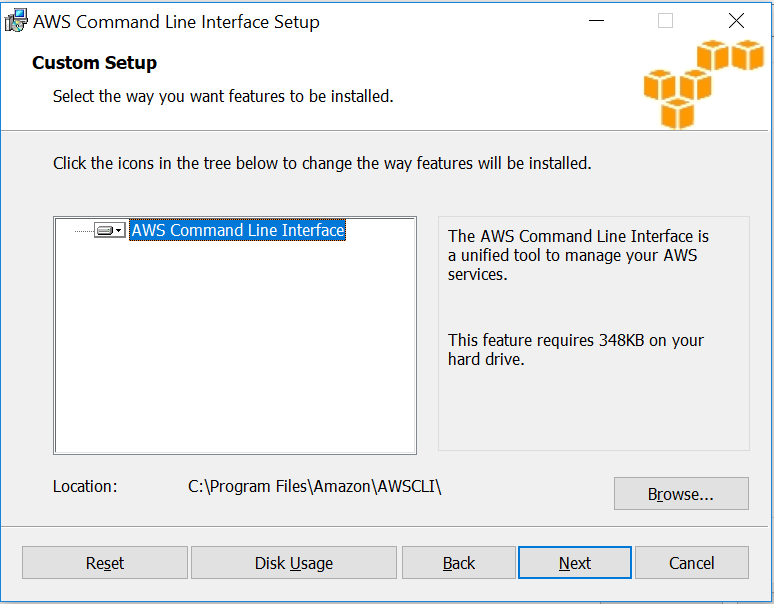
Task: Go Back to the previous setup step
Action: tap(459, 563)
